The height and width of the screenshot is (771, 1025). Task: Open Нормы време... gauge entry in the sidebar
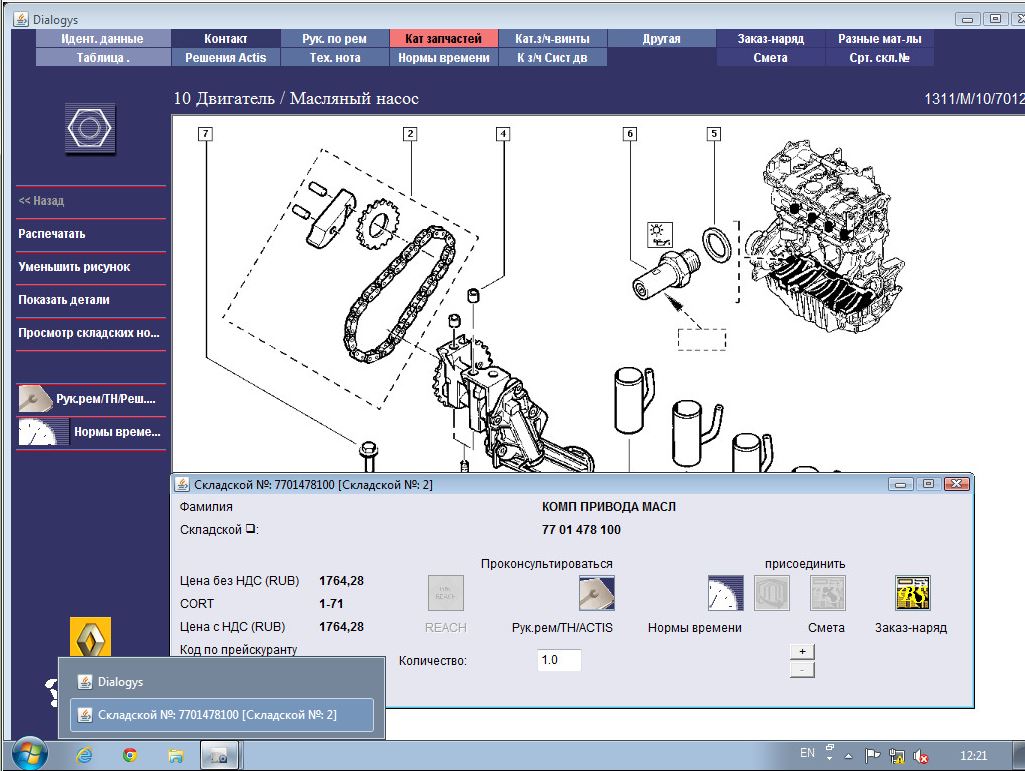pos(91,432)
